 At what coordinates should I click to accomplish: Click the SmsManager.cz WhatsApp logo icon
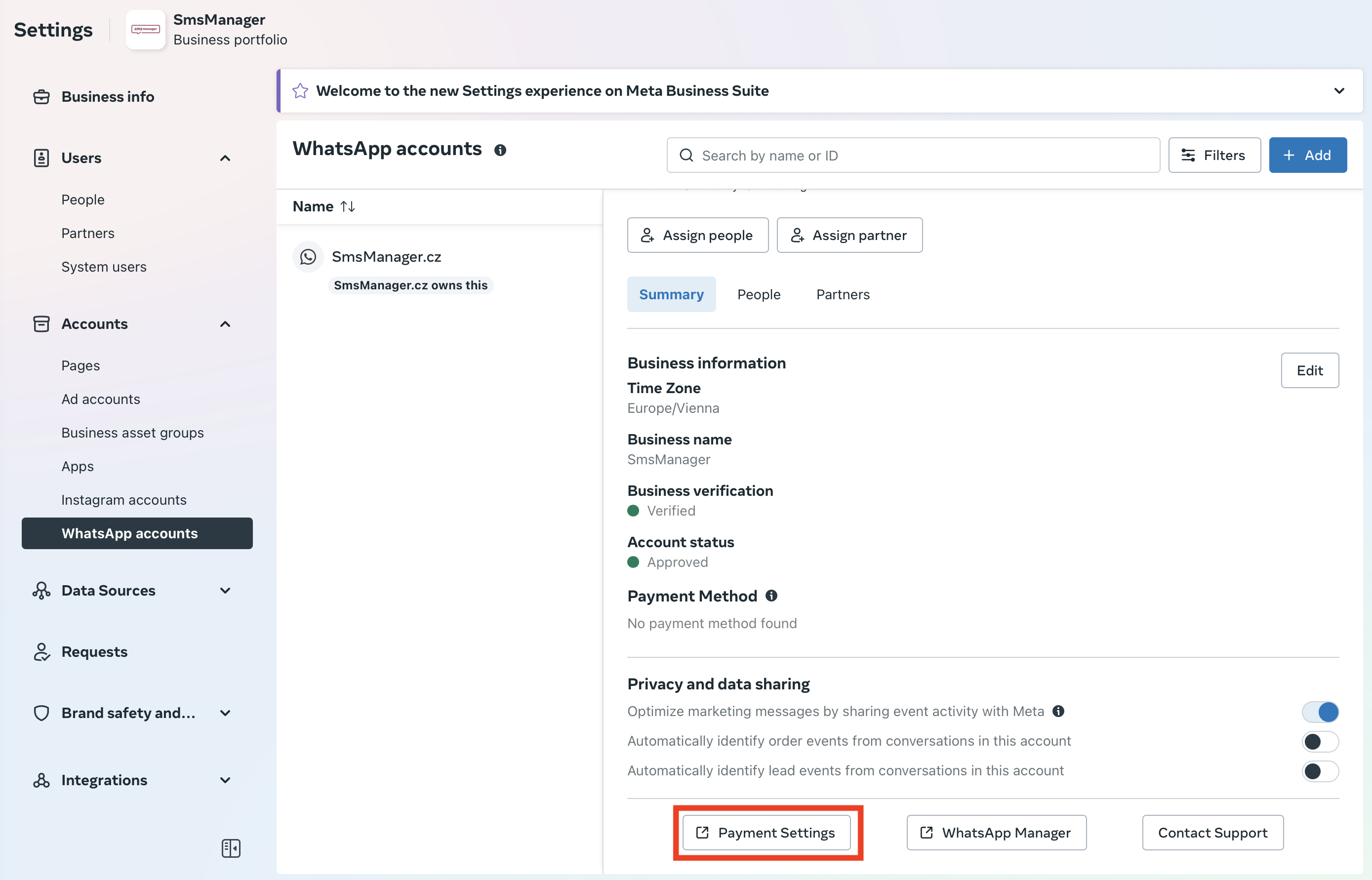pos(308,257)
